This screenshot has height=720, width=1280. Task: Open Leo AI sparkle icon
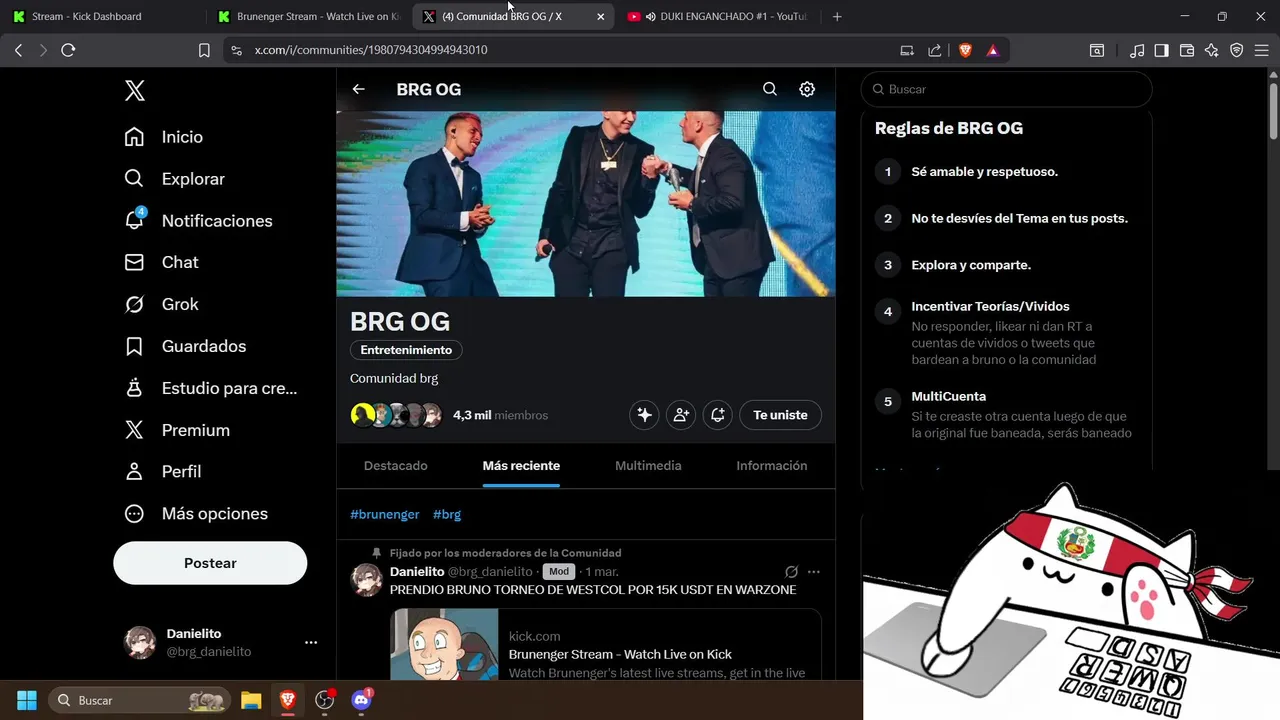[1212, 50]
